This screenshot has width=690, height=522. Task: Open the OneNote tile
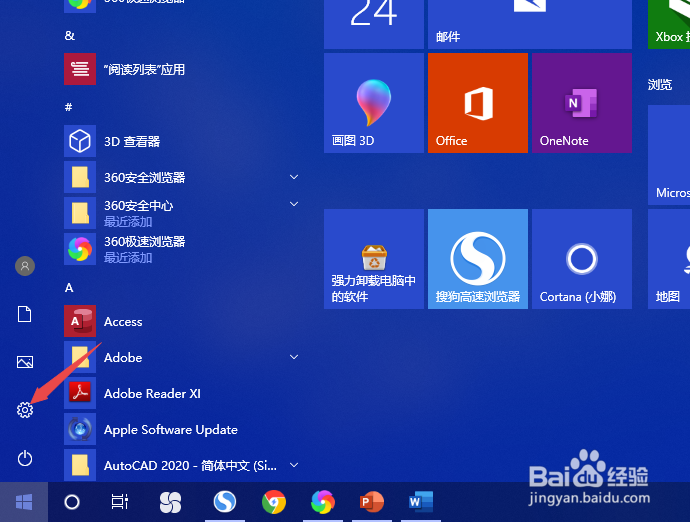582,103
